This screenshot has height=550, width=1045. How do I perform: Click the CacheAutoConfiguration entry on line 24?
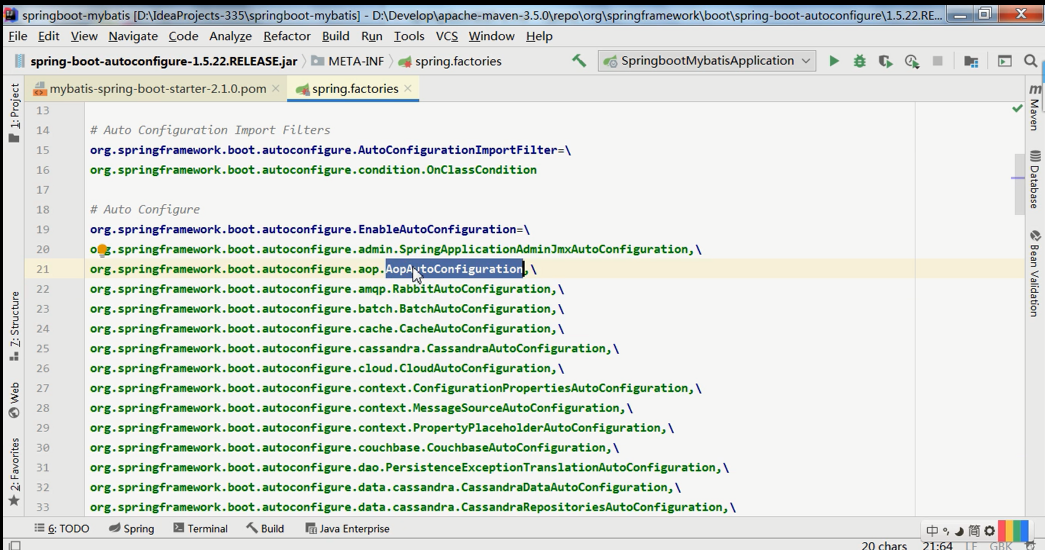pos(475,329)
